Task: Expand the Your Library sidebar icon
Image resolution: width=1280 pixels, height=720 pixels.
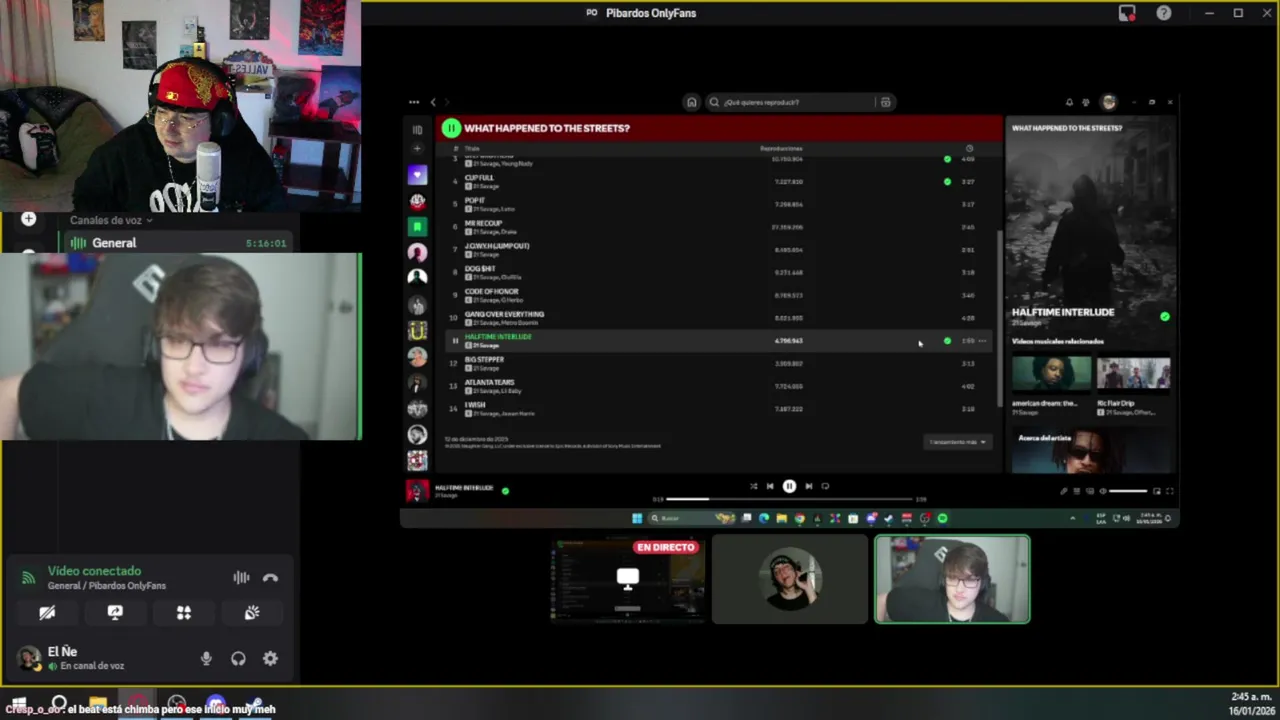Action: tap(417, 130)
